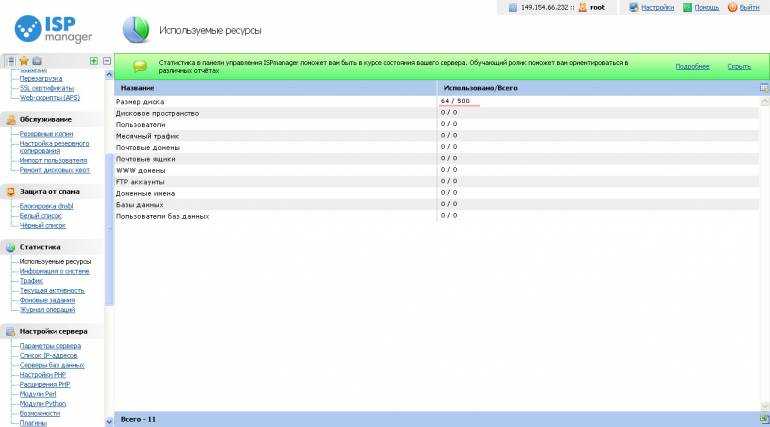The image size is (770, 427).
Task: Collapse all sidebar sections with minus icon
Action: [106, 61]
